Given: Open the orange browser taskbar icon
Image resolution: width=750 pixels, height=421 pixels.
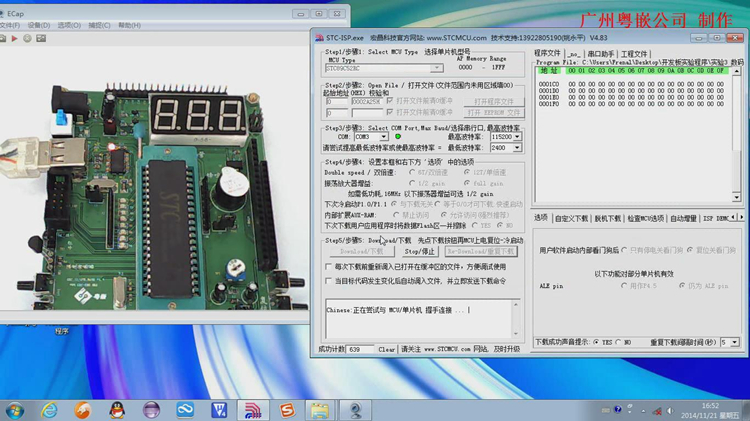Looking at the screenshot, I should [83, 410].
